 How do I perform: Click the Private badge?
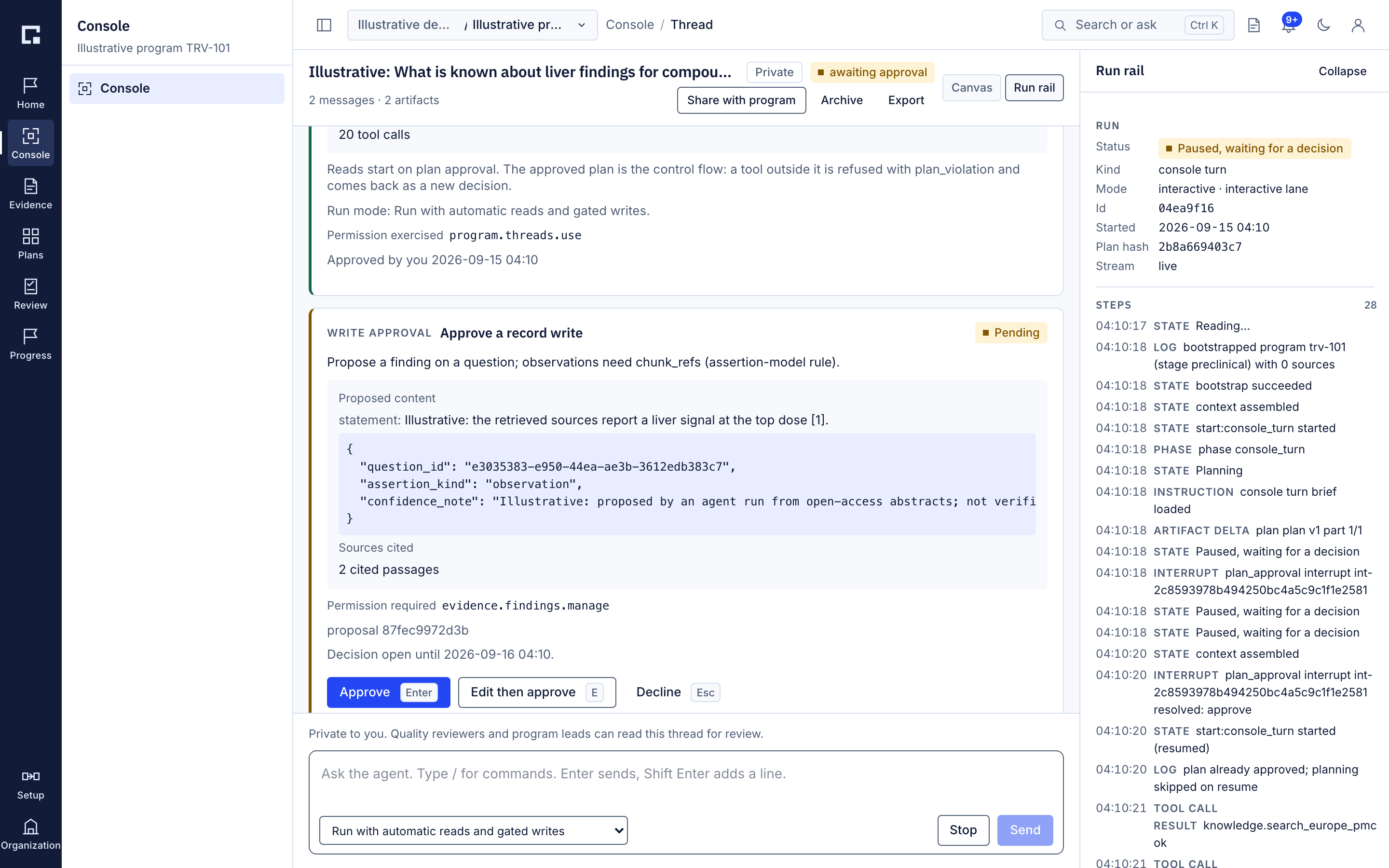(774, 72)
